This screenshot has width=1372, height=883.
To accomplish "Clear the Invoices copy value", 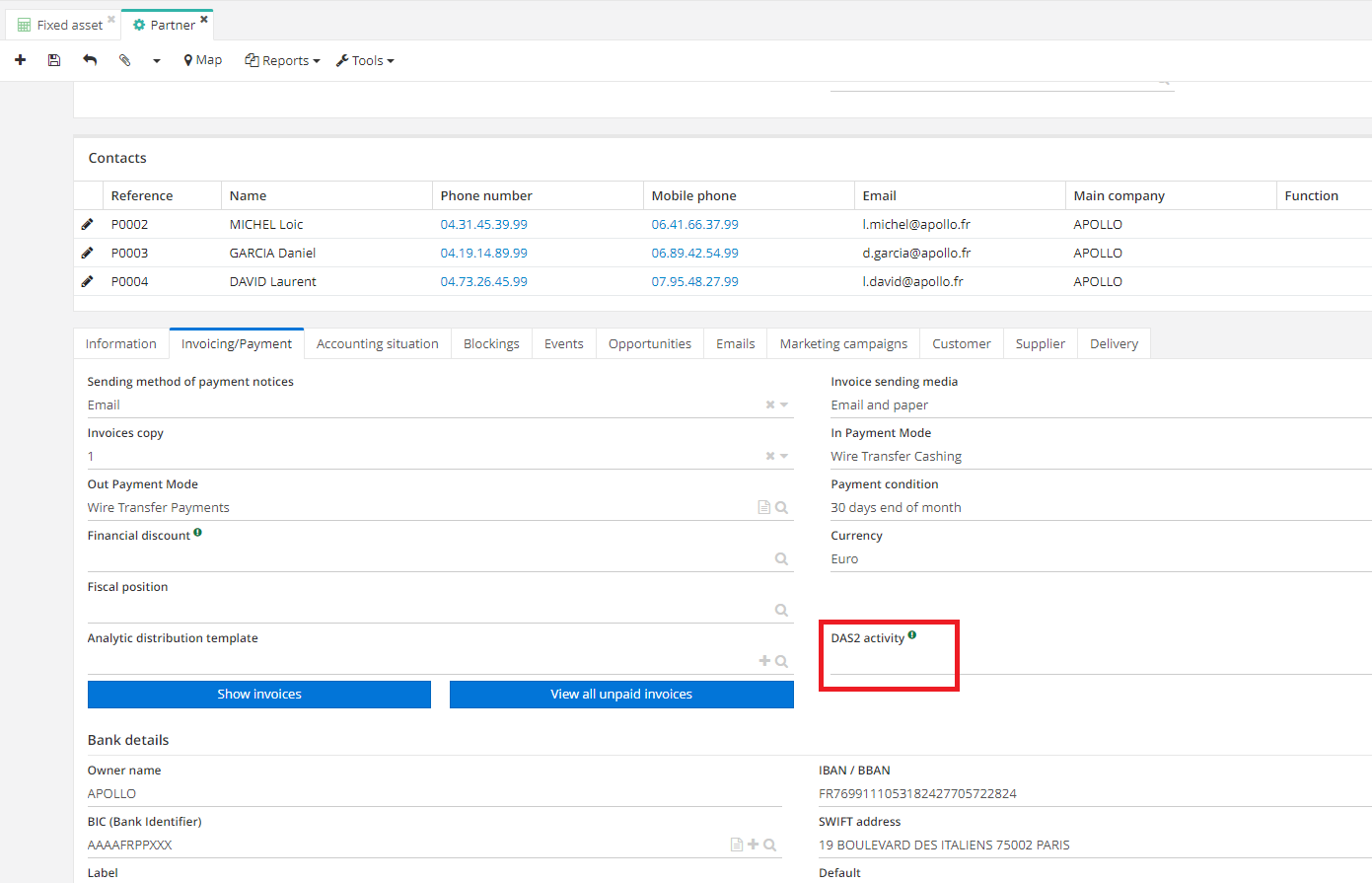I will click(x=770, y=456).
